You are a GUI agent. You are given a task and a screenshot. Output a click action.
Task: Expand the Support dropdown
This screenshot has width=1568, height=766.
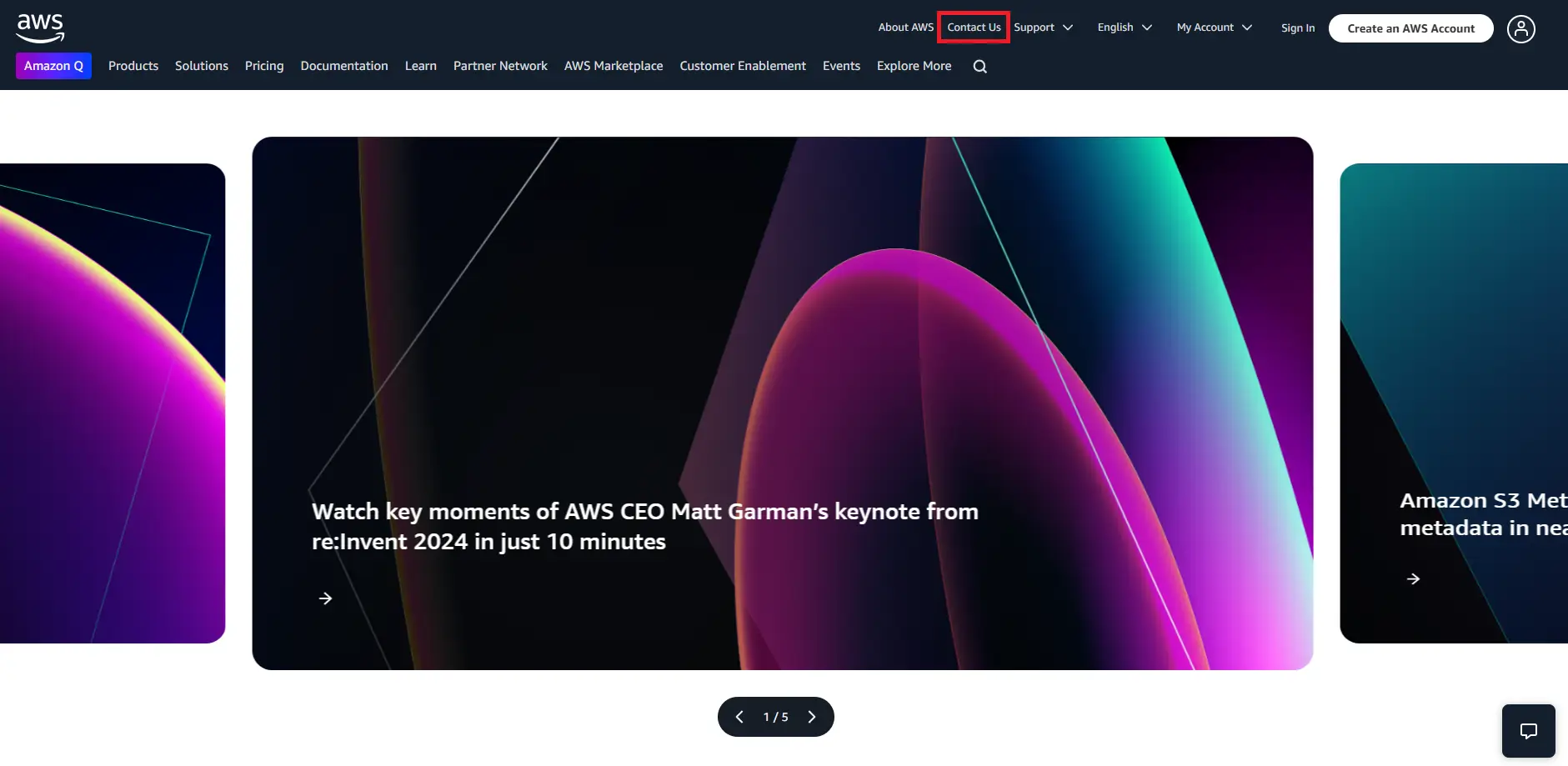[x=1043, y=28]
